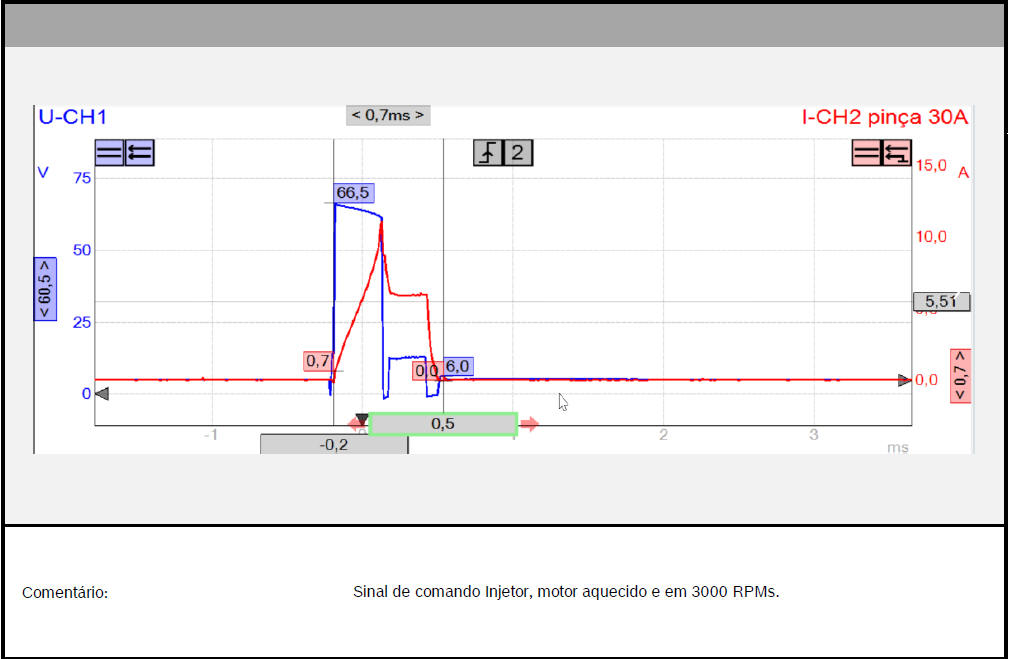This screenshot has width=1012, height=659.
Task: Click the red CH2 left-arrows icon
Action: point(896,153)
